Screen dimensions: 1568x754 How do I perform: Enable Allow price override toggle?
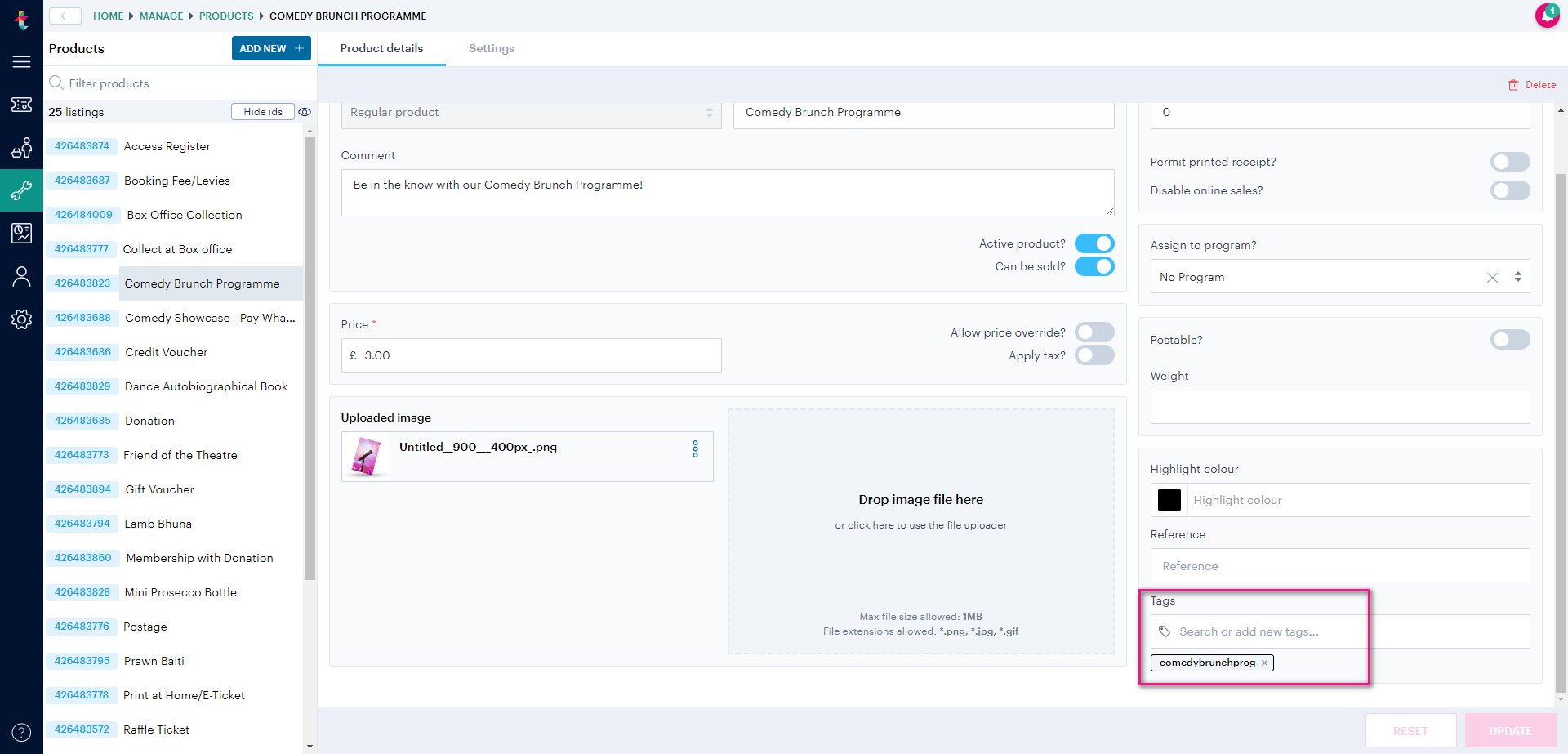[1094, 332]
